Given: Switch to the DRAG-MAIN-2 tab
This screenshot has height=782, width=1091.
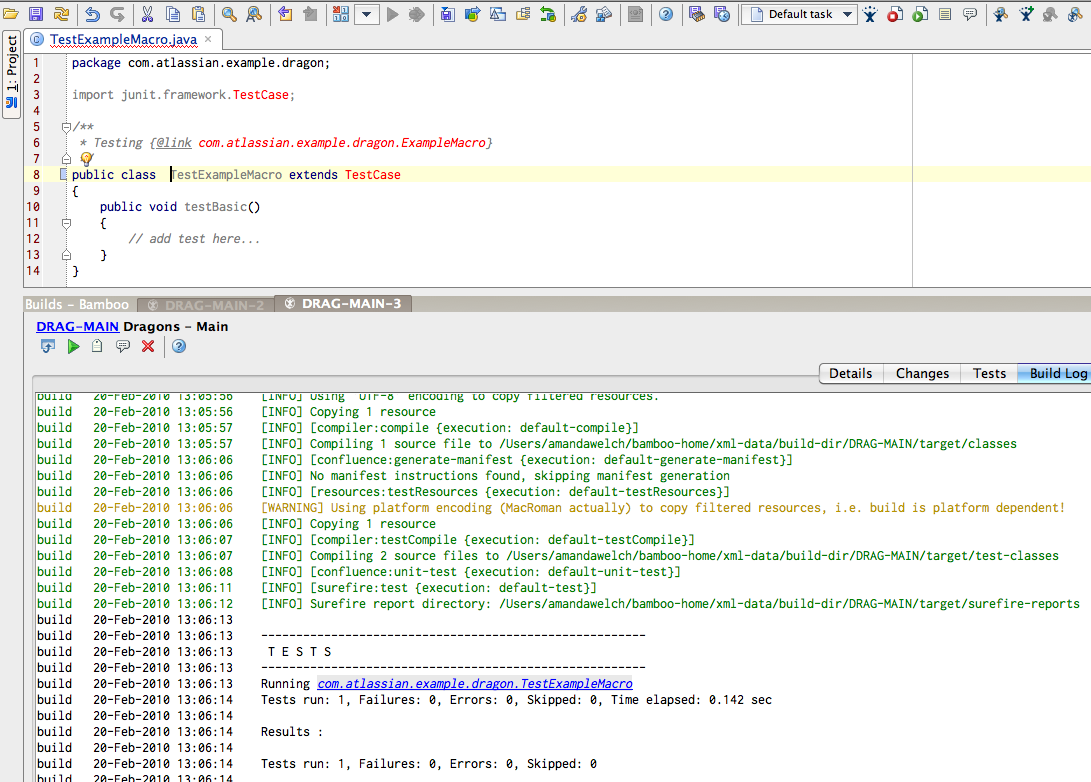Looking at the screenshot, I should coord(204,304).
